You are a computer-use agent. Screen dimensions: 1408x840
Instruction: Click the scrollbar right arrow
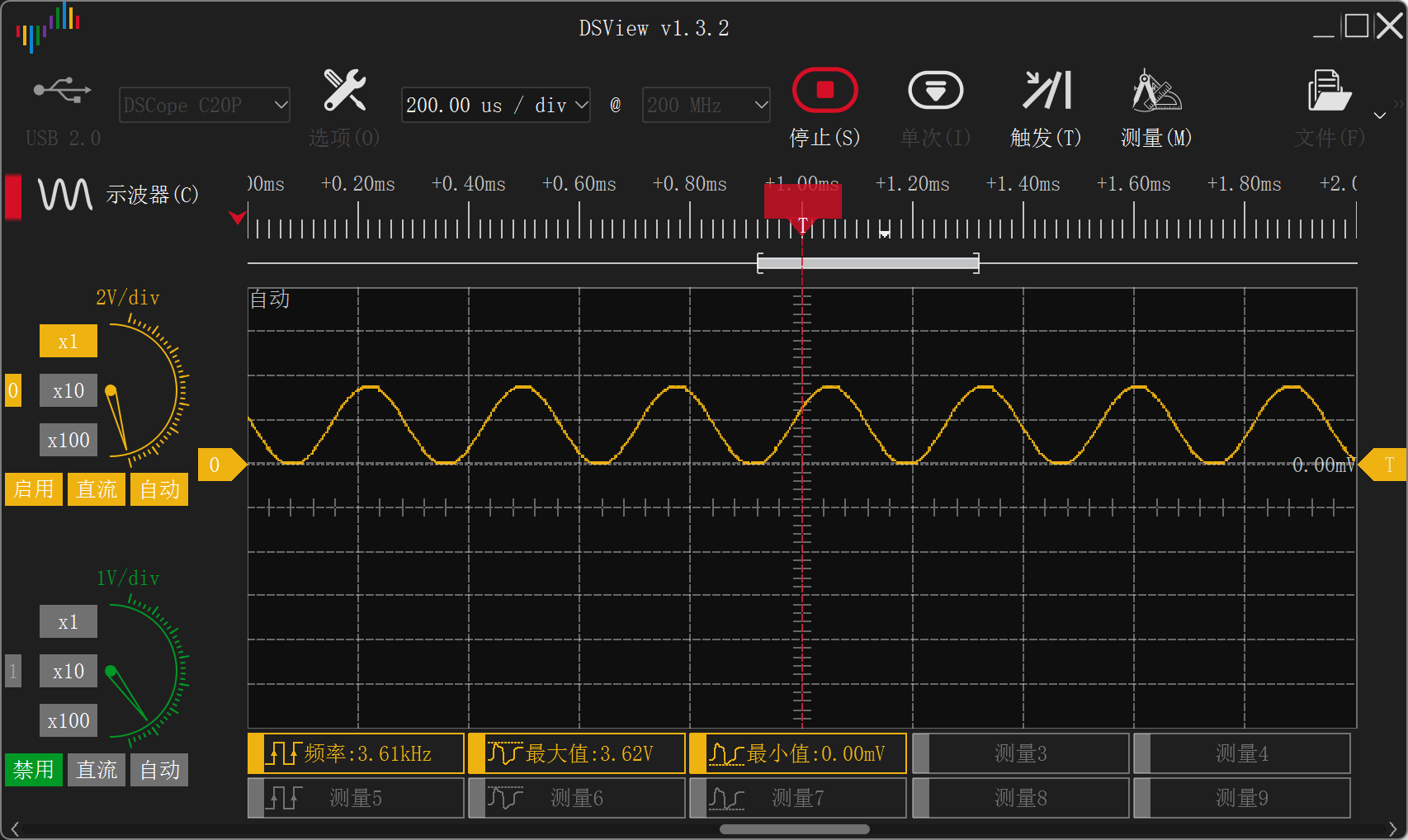[1393, 829]
